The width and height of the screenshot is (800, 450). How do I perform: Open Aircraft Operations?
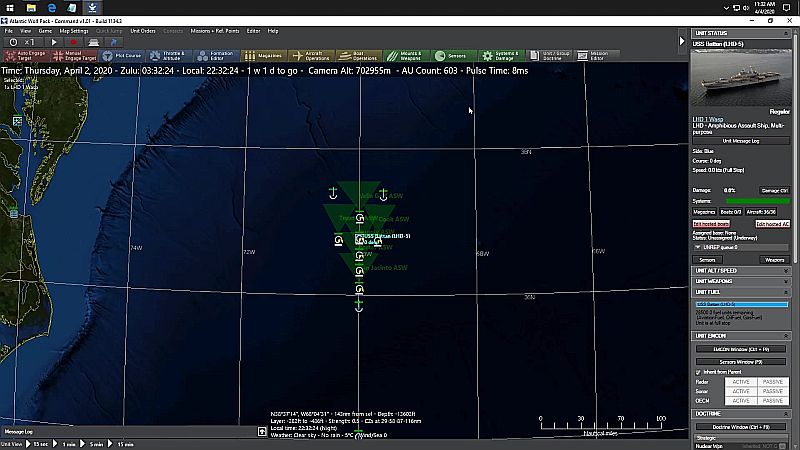(x=311, y=56)
